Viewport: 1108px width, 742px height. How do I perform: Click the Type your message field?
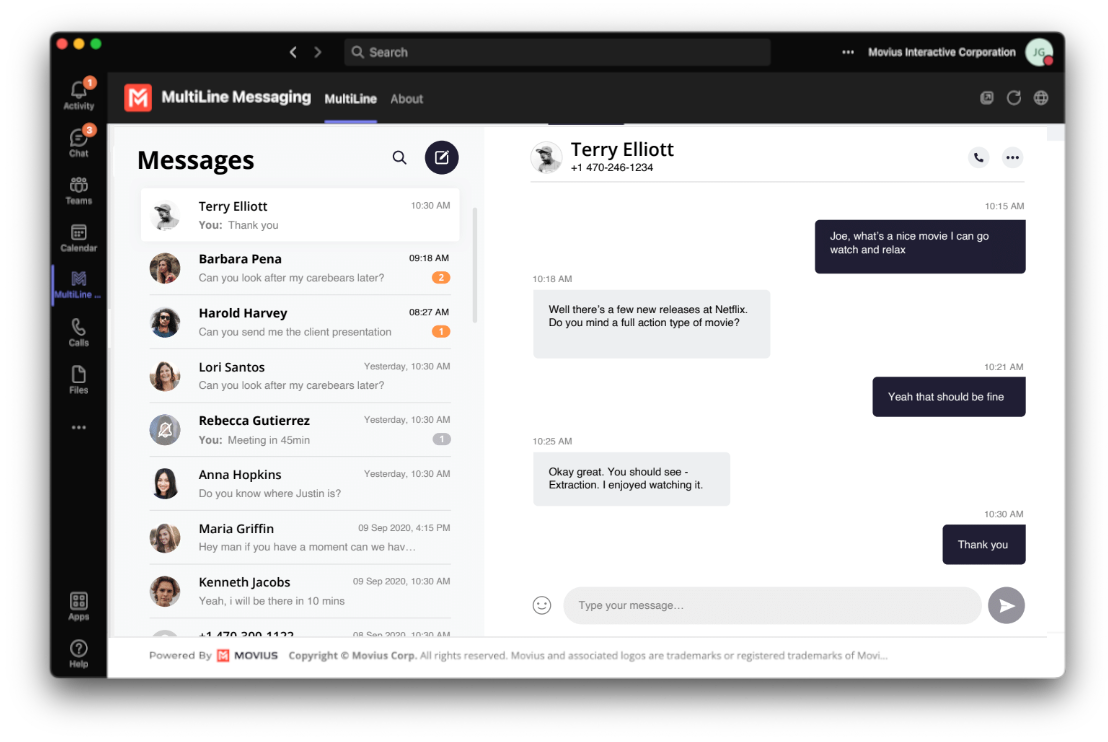pyautogui.click(x=772, y=606)
